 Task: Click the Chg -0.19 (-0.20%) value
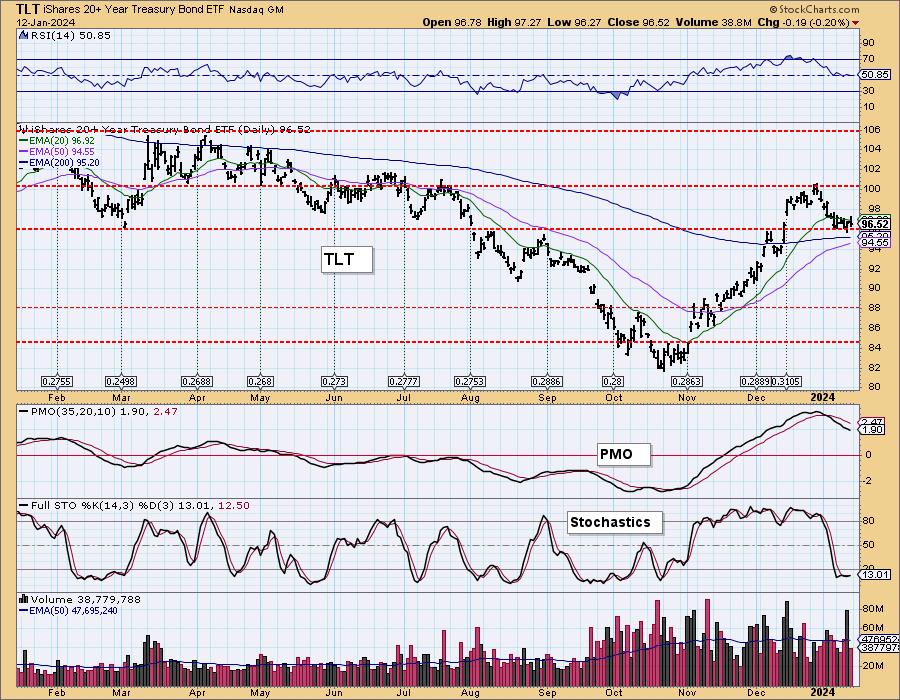[x=802, y=22]
